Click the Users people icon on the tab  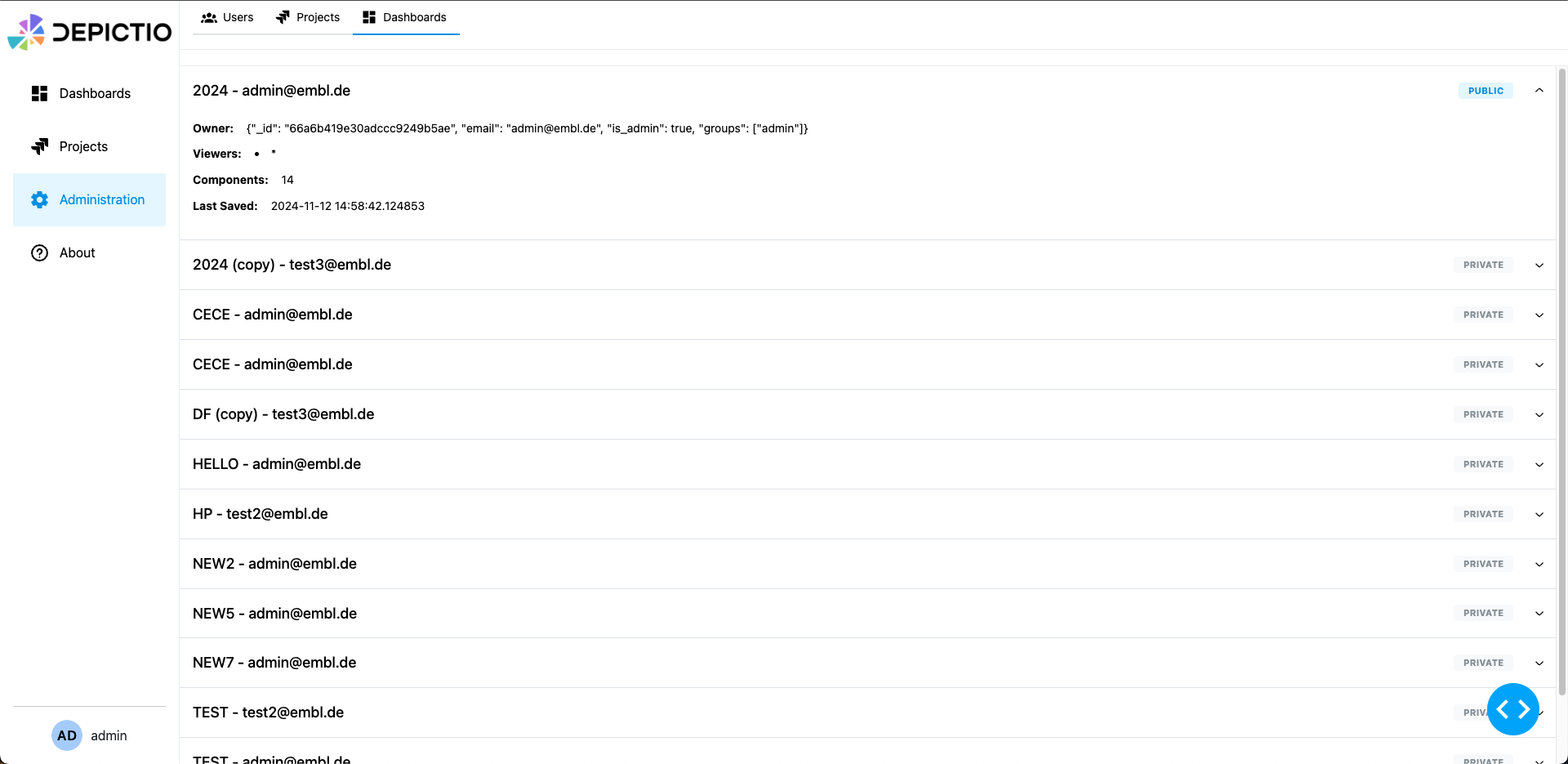[208, 16]
